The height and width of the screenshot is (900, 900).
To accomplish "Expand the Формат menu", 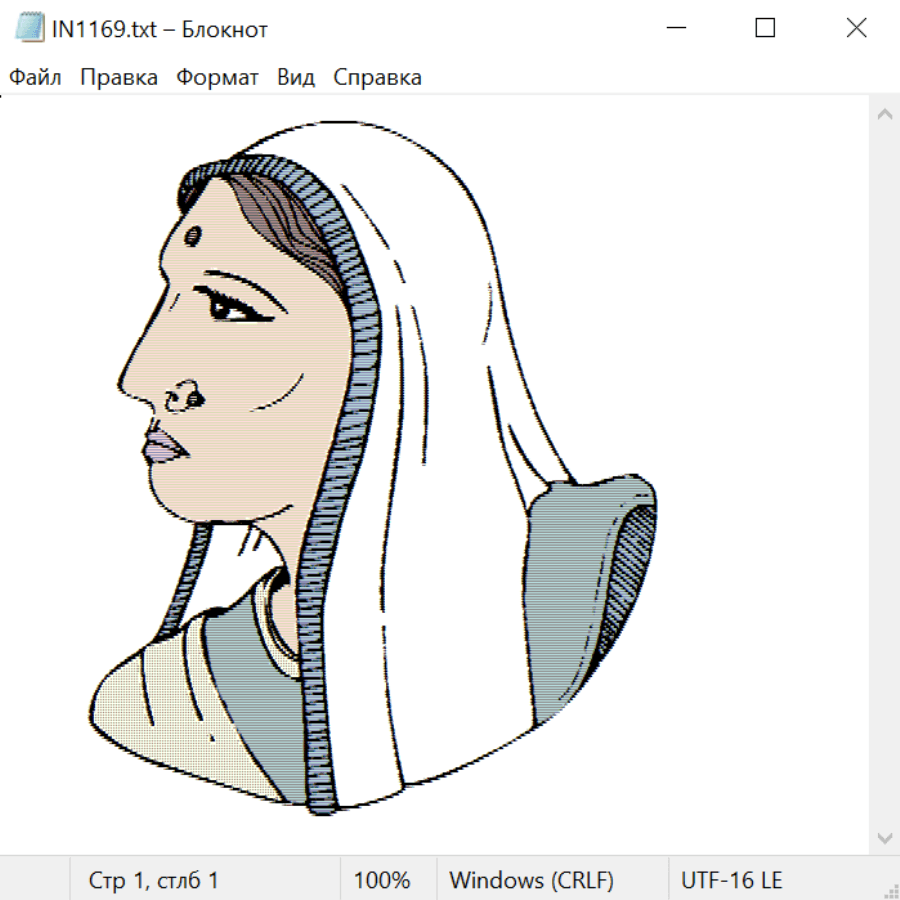I will tap(217, 78).
